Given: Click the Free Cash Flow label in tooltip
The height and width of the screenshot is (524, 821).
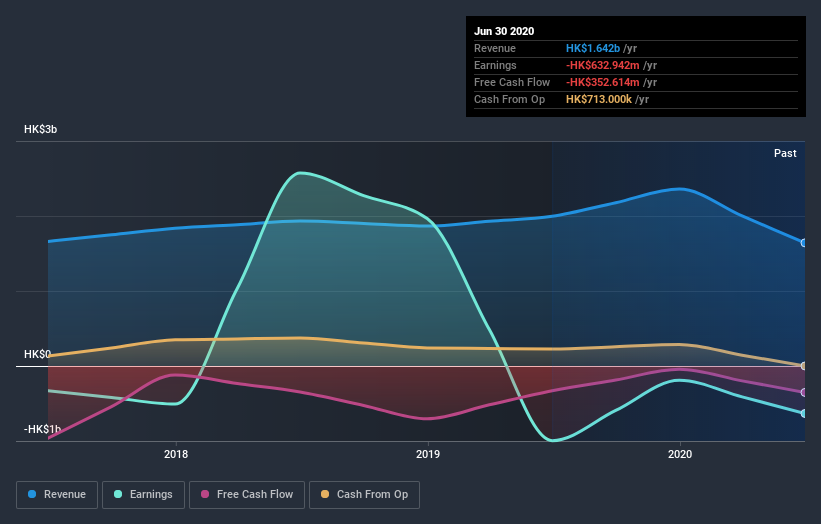Looking at the screenshot, I should [512, 82].
